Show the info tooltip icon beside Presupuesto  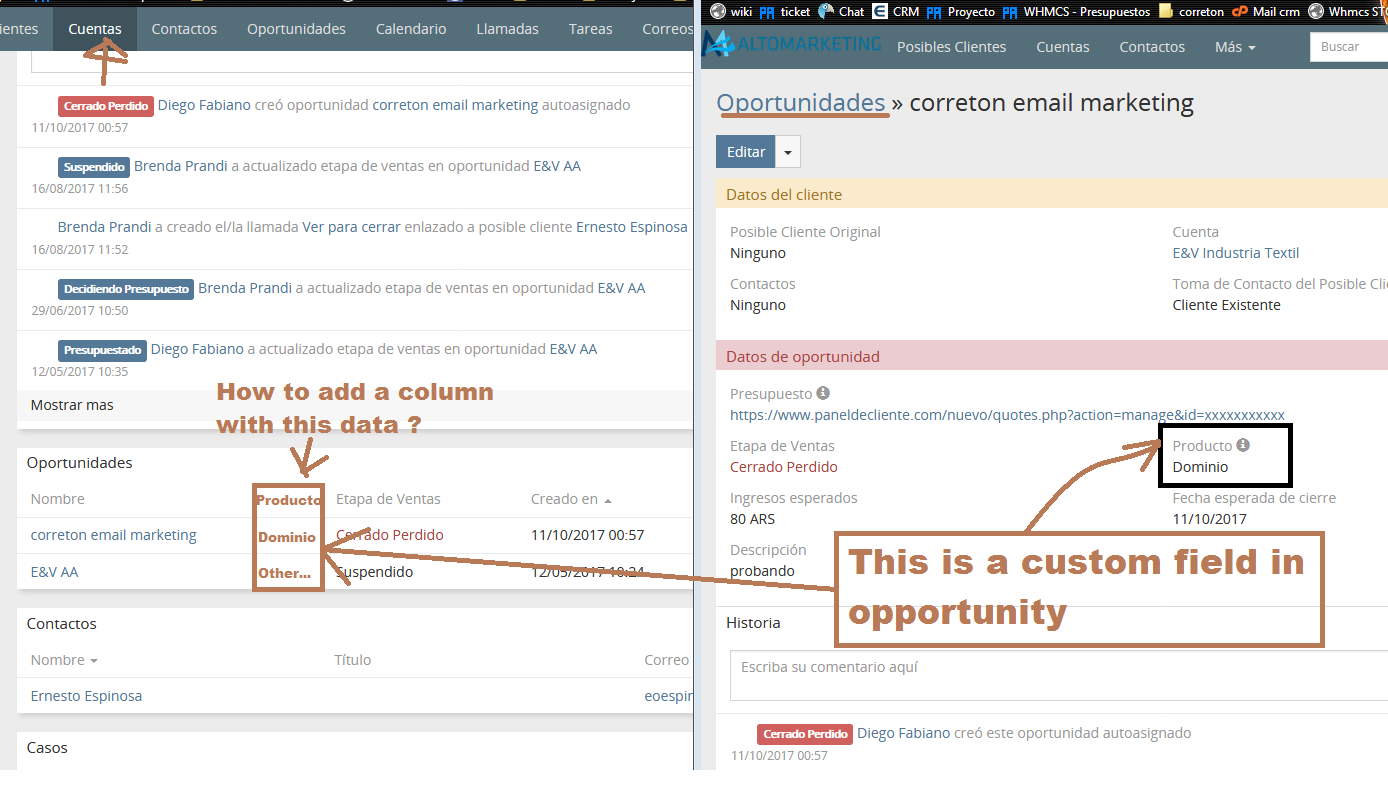click(823, 393)
